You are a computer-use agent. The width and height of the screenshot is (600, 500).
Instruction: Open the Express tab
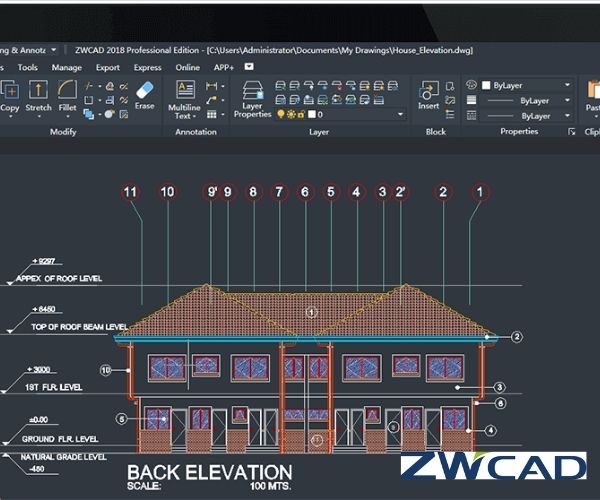point(147,67)
